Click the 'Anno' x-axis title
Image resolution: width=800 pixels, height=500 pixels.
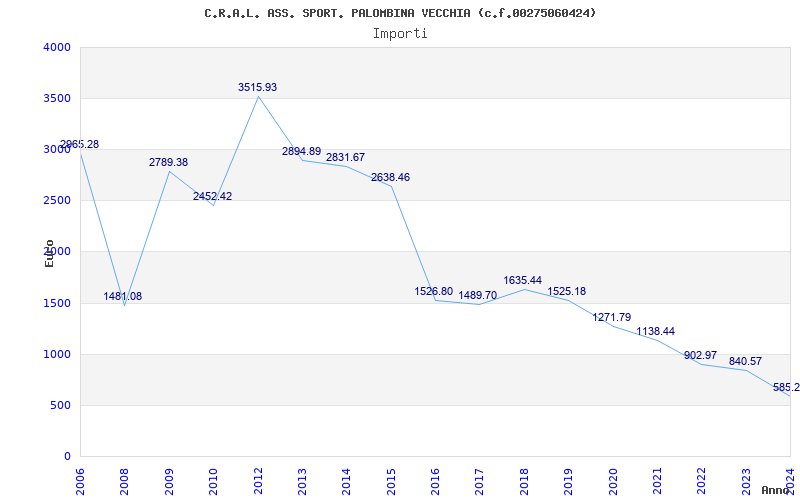coord(776,490)
